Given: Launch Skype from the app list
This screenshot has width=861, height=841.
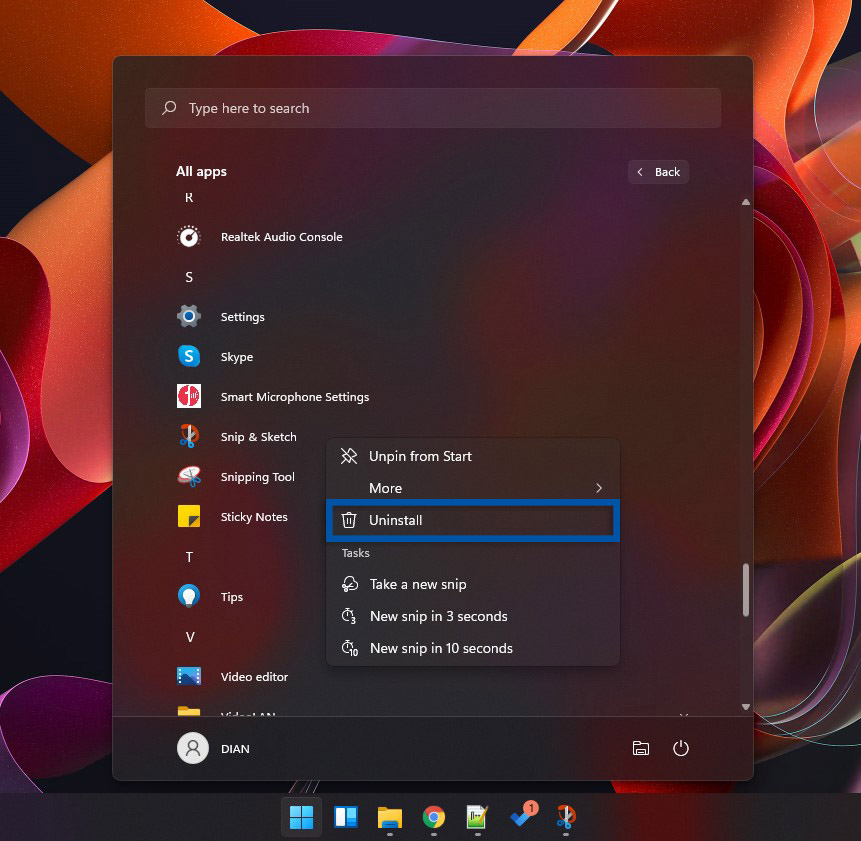Looking at the screenshot, I should click(x=237, y=356).
